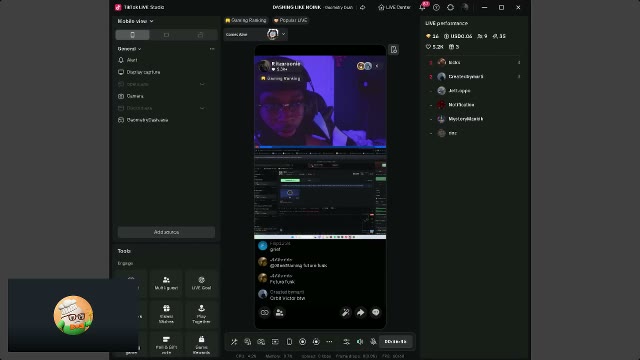Viewport: 640px width, 360px height.
Task: Click the chat bubble icon in preview
Action: click(x=376, y=313)
